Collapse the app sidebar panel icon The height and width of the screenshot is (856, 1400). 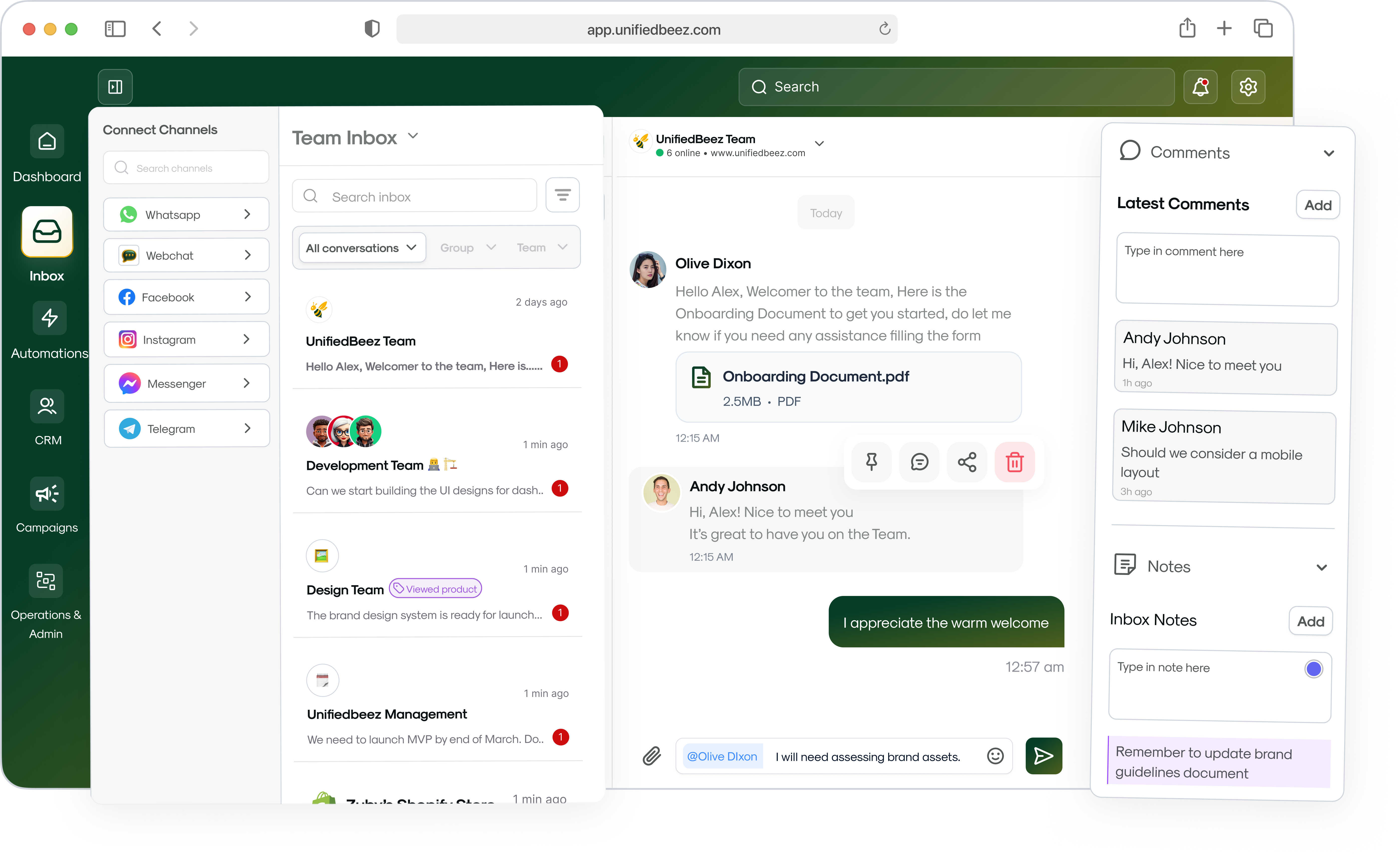pyautogui.click(x=115, y=86)
